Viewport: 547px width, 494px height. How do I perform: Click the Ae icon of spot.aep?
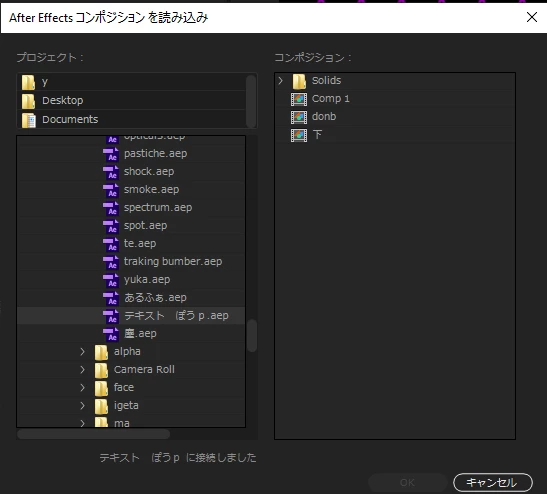(x=111, y=226)
